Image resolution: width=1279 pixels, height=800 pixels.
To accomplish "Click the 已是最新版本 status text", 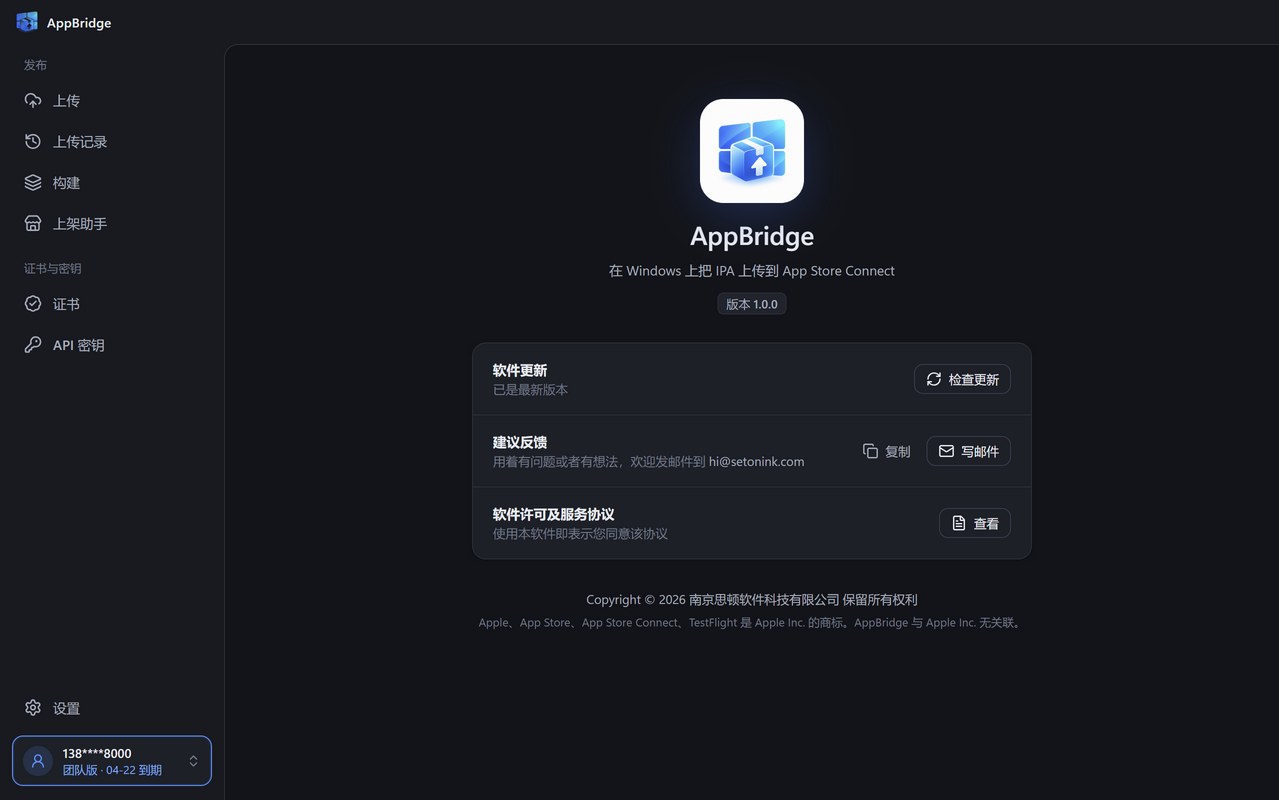I will (531, 390).
